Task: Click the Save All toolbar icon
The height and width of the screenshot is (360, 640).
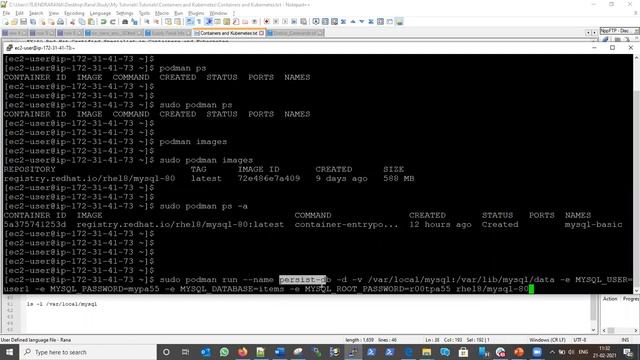Action: (33, 22)
